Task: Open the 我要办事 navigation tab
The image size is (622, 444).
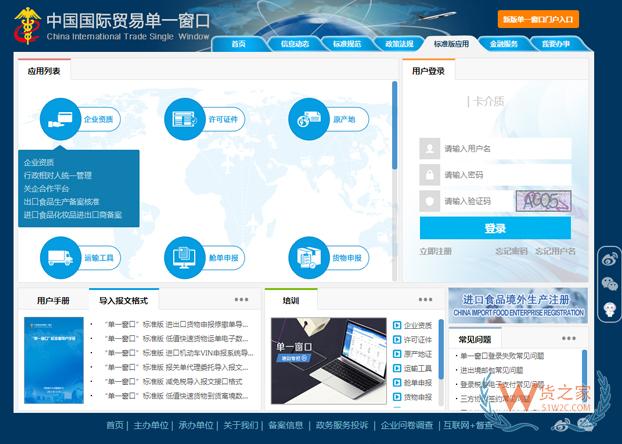Action: click(556, 44)
